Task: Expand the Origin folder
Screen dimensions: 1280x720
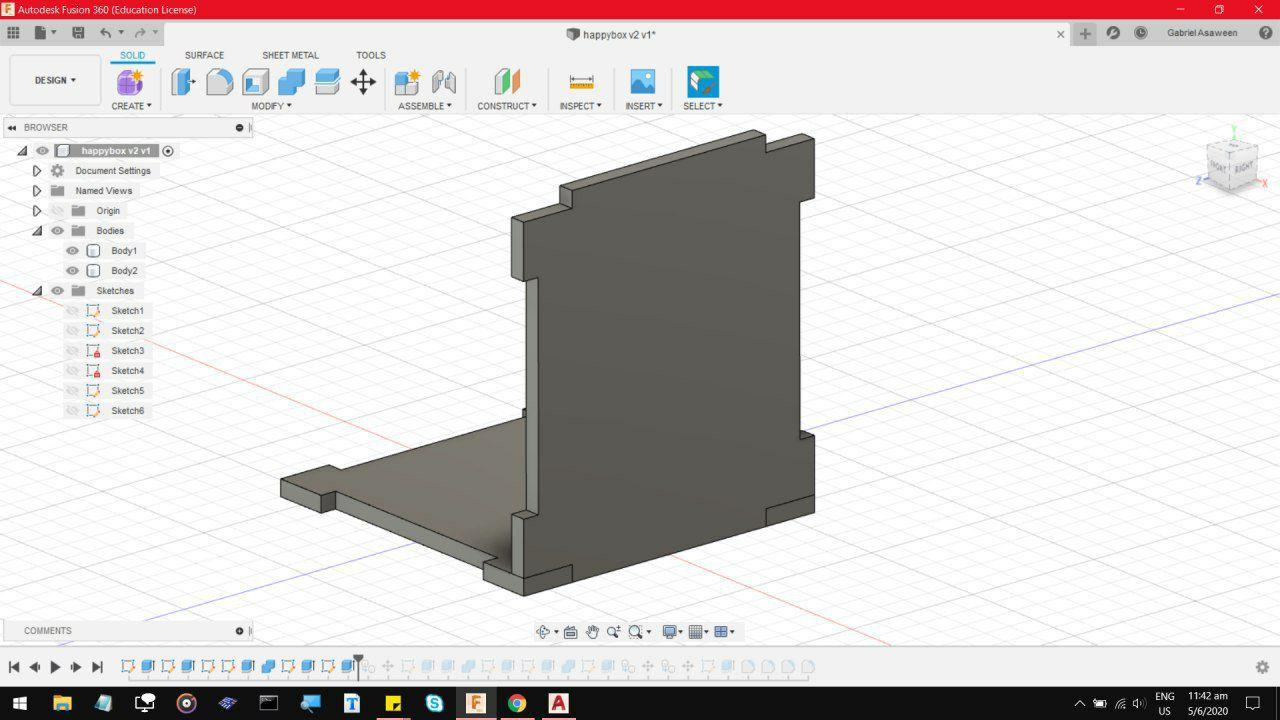Action: pyautogui.click(x=37, y=211)
